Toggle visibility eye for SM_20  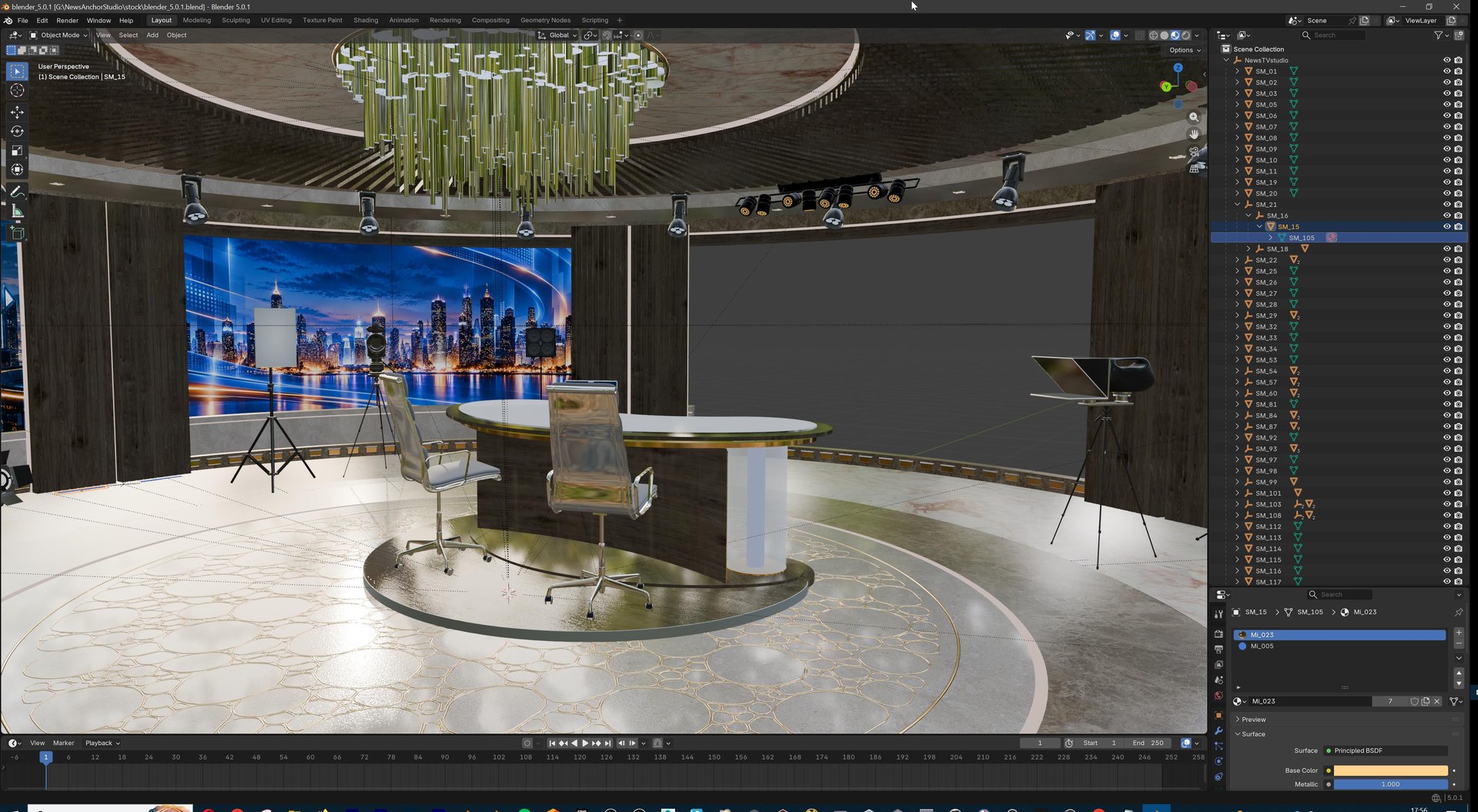pyautogui.click(x=1446, y=194)
